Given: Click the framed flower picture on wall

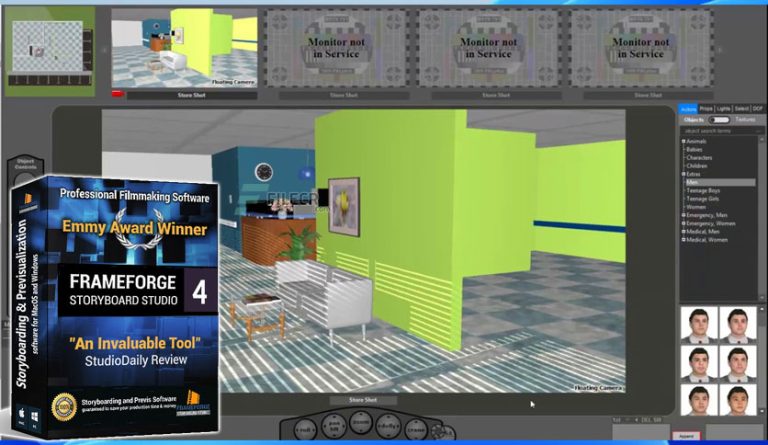Looking at the screenshot, I should [344, 206].
